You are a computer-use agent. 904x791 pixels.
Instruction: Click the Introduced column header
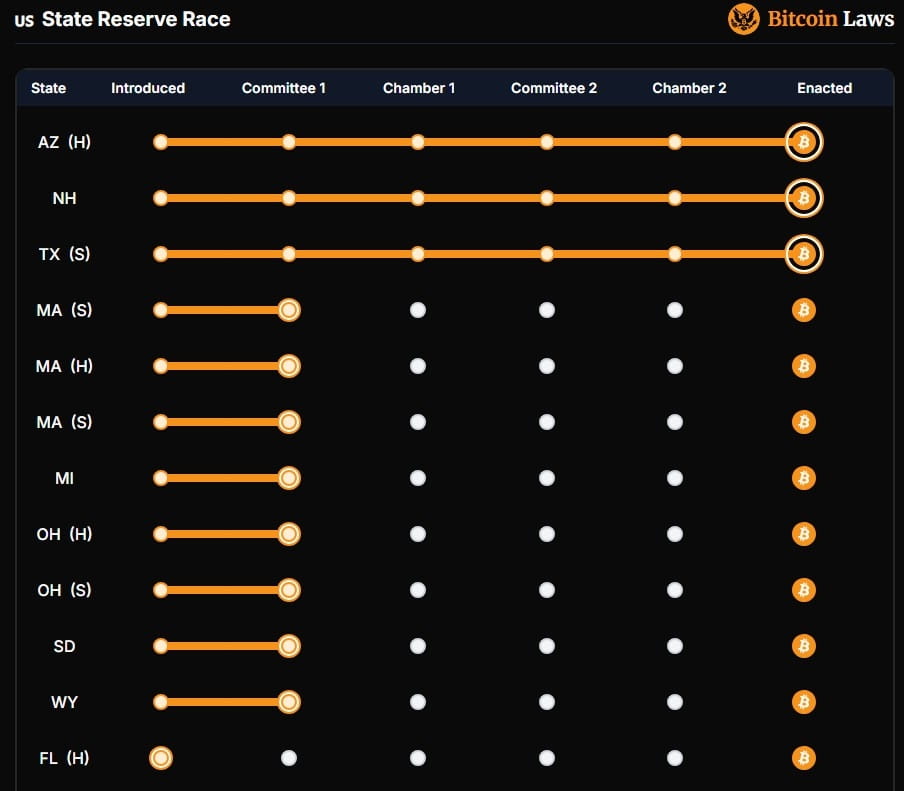coord(147,88)
